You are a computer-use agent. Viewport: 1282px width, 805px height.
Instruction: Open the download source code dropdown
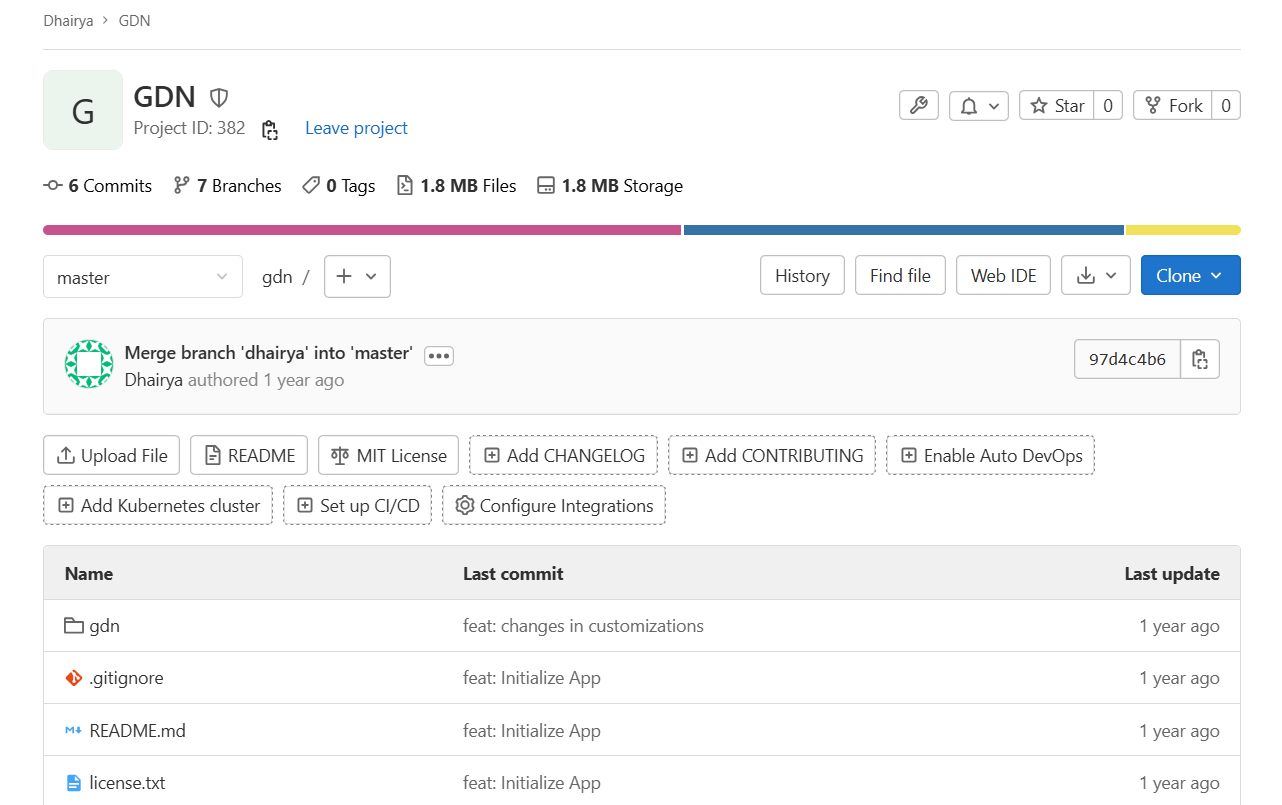[x=1096, y=276]
